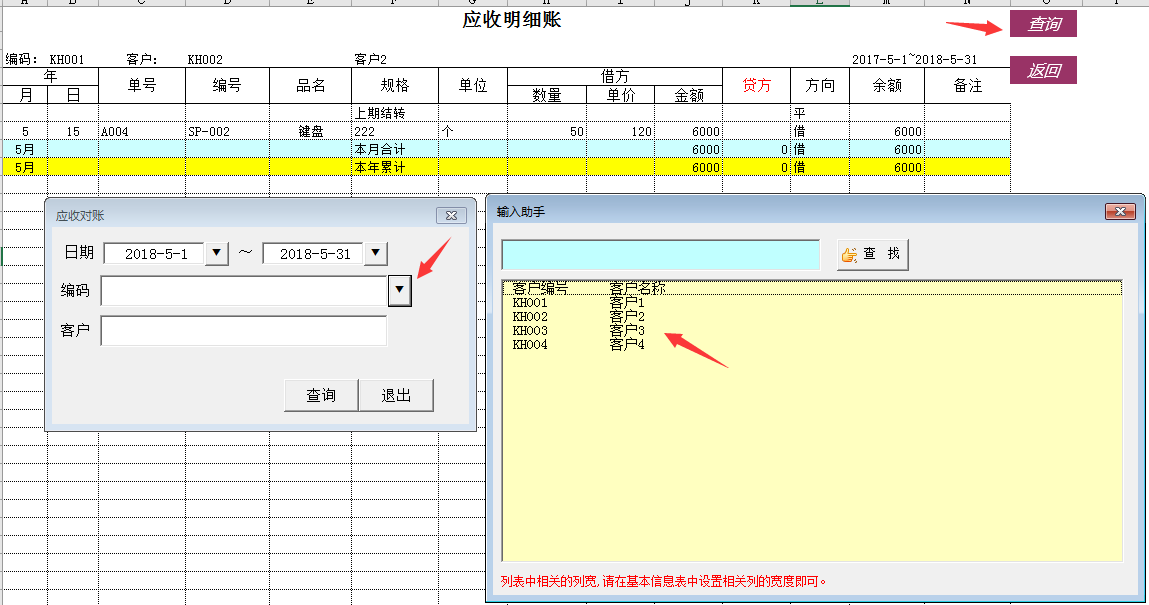This screenshot has width=1149, height=605.
Task: Click the 备注 column header
Action: point(967,86)
